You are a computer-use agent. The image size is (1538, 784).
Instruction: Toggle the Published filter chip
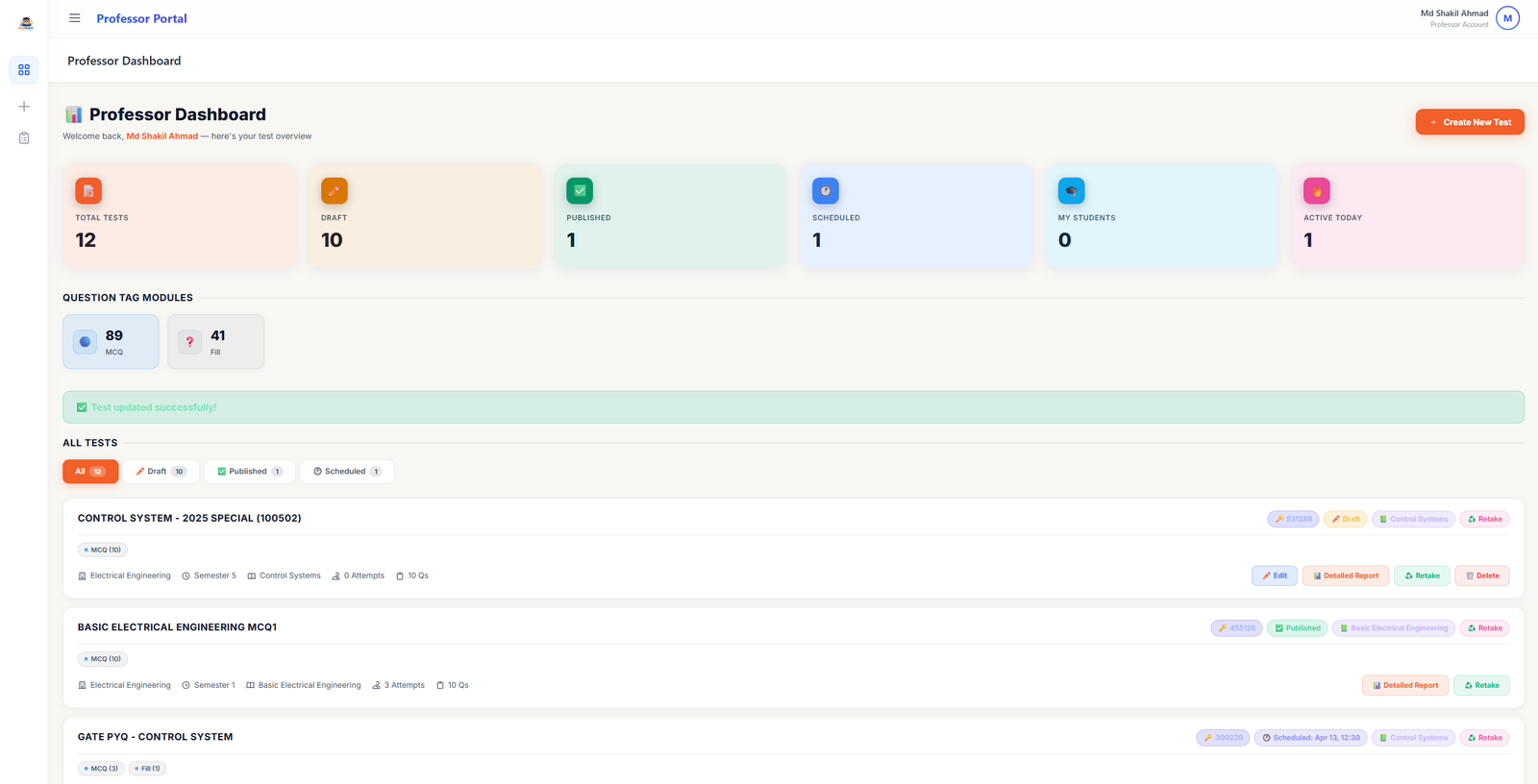[249, 471]
